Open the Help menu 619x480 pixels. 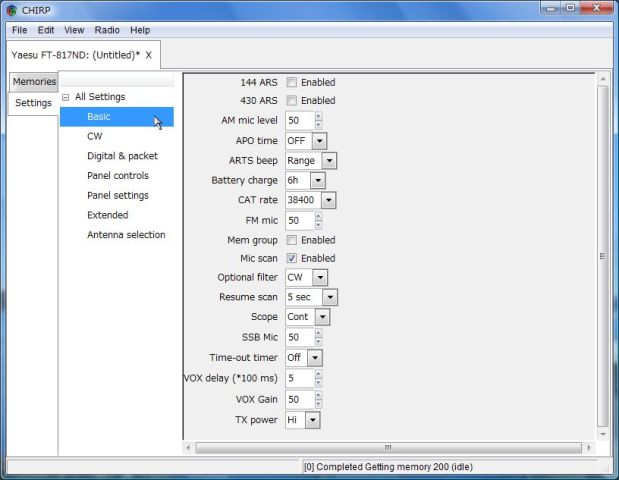(140, 30)
